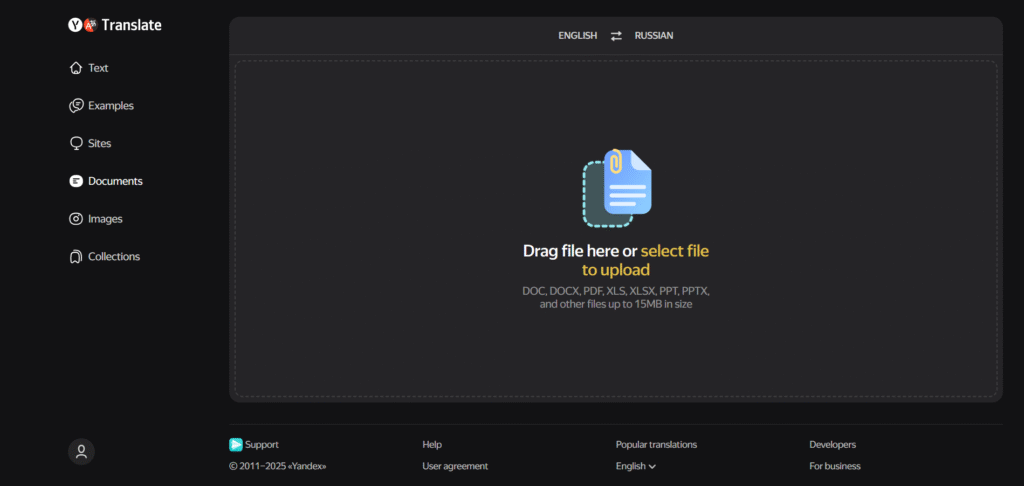
Task: Open the Popular translations link
Action: (x=656, y=444)
